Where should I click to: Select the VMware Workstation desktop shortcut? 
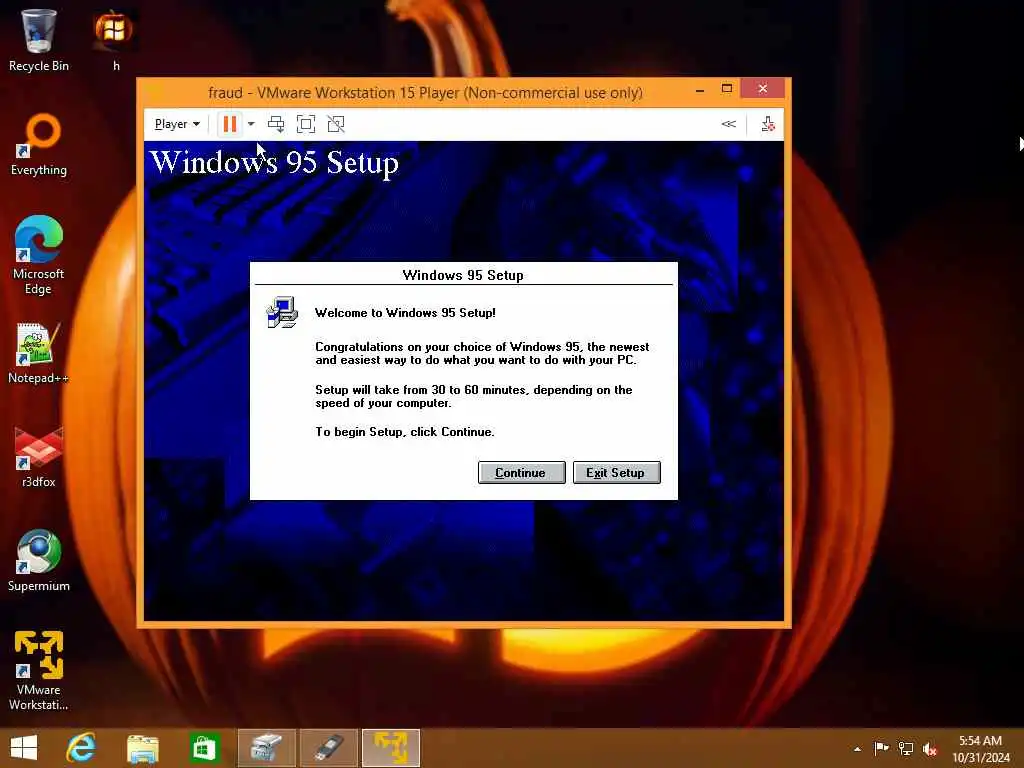click(x=39, y=671)
